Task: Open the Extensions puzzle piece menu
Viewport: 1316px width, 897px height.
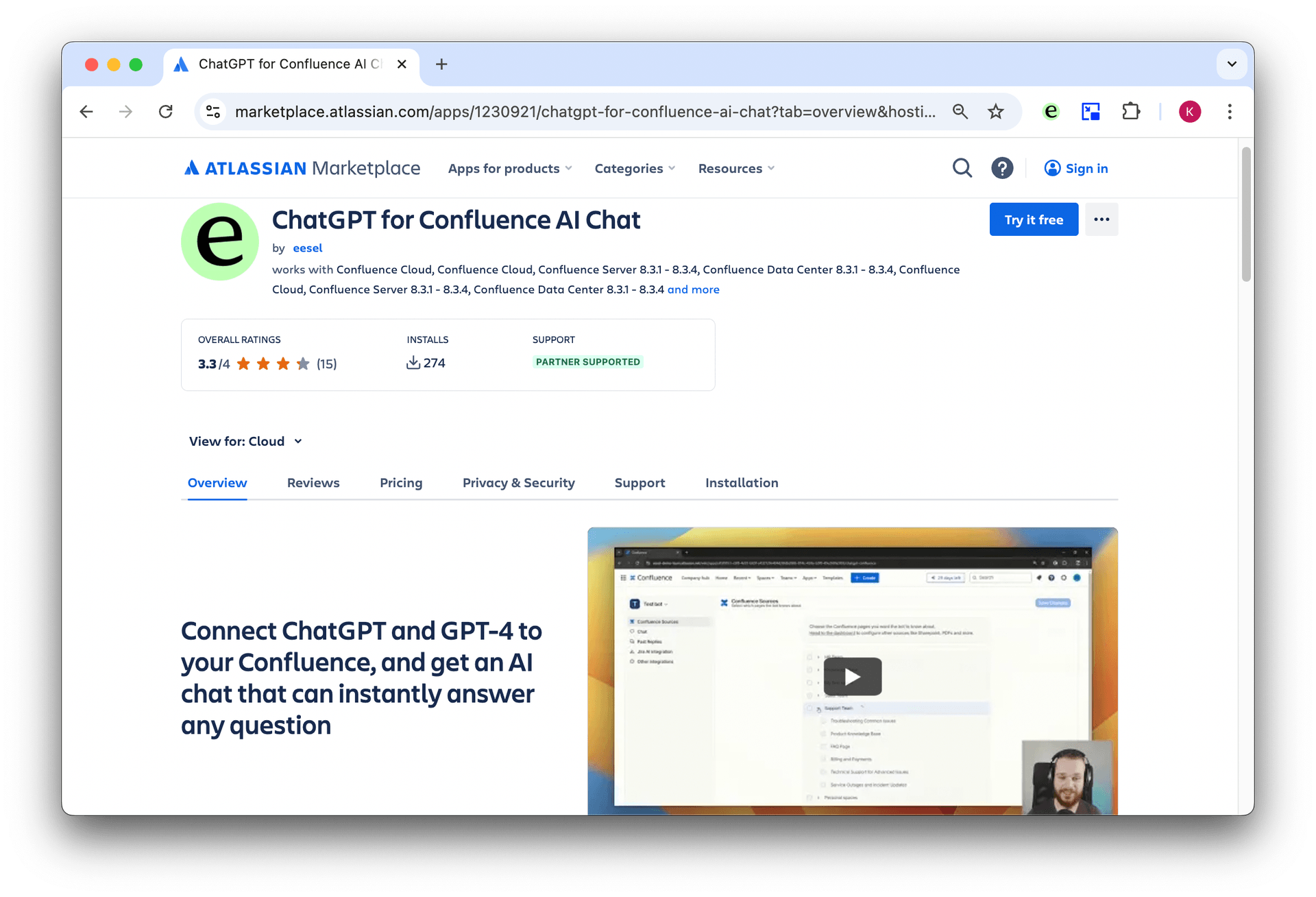Action: (x=1131, y=112)
